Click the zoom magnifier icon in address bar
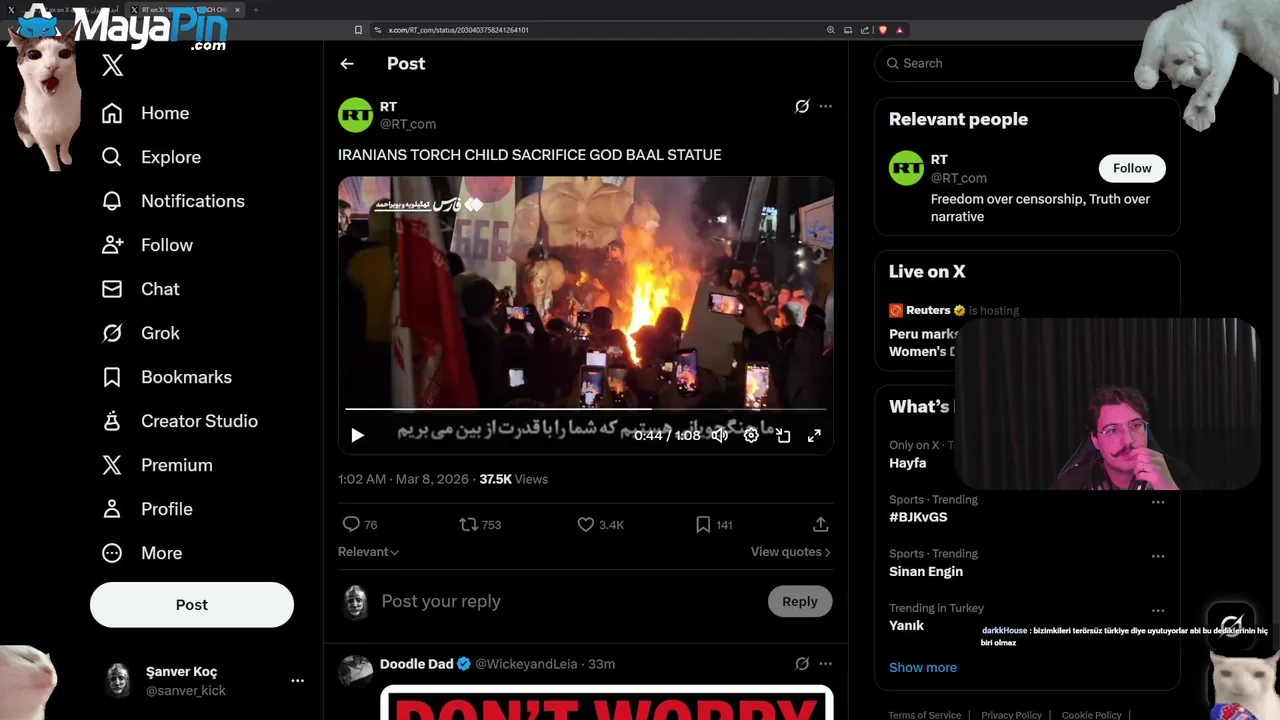 click(830, 30)
